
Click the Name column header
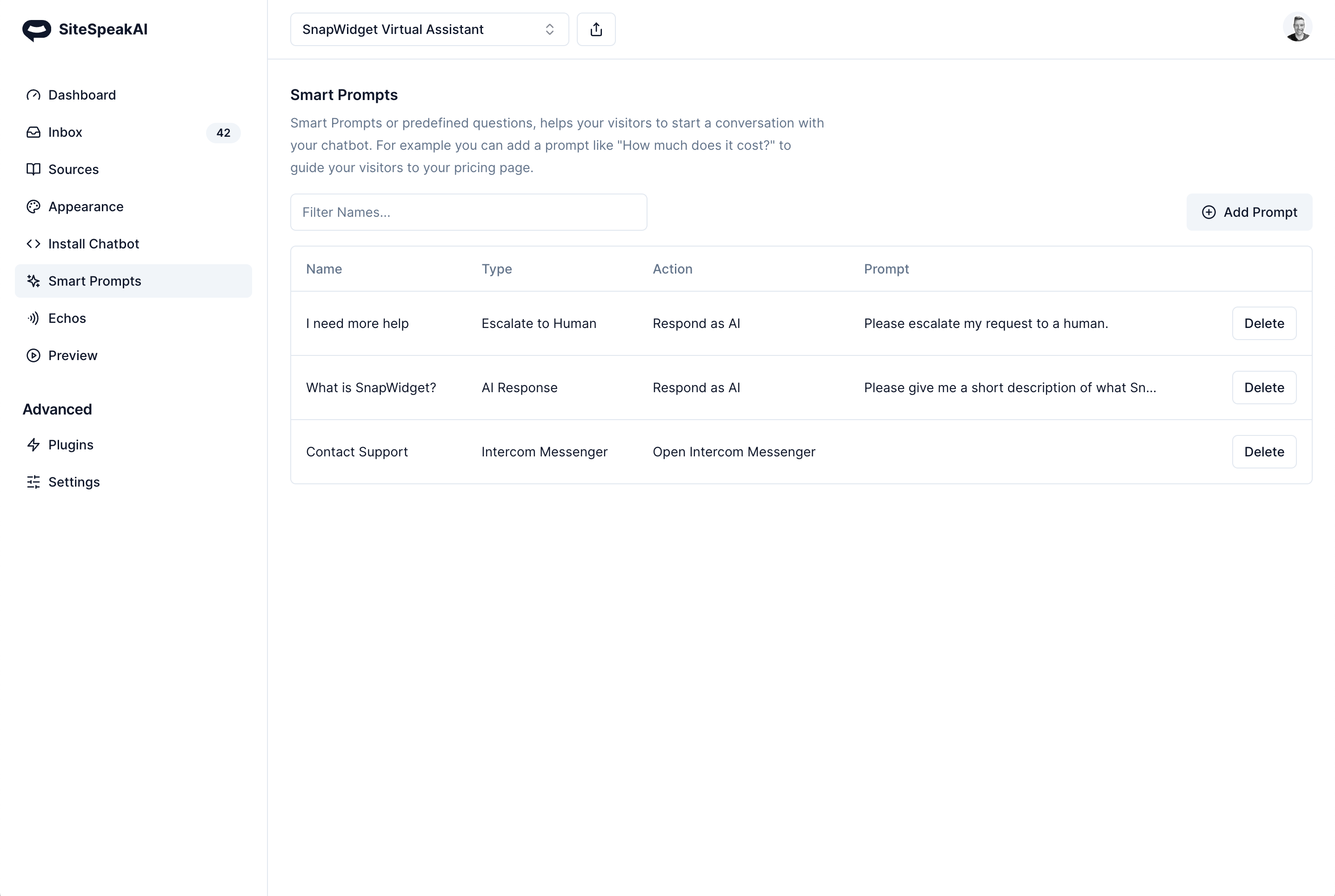(324, 269)
